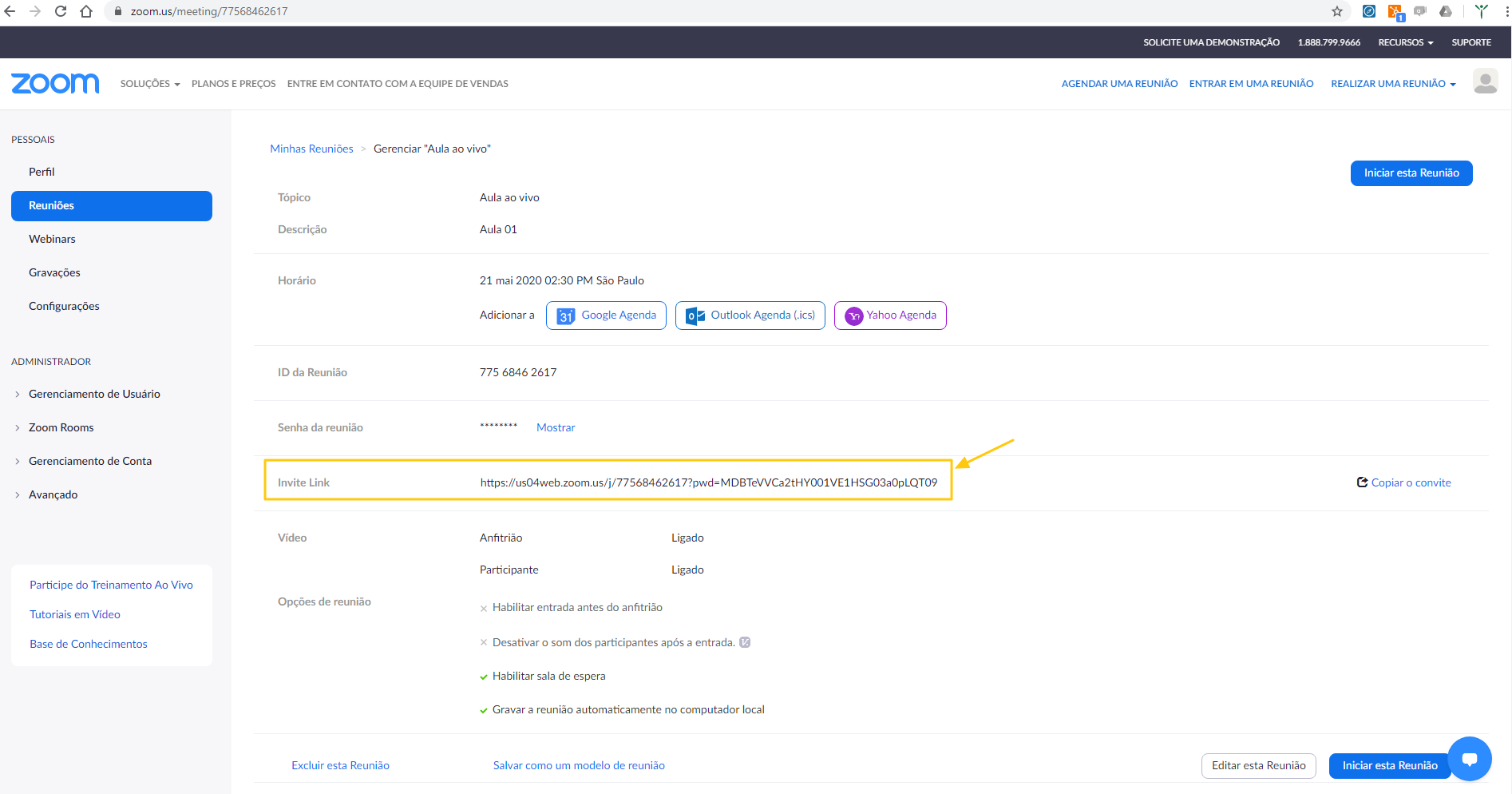
Task: Click the site lock icon
Action: pyautogui.click(x=117, y=11)
